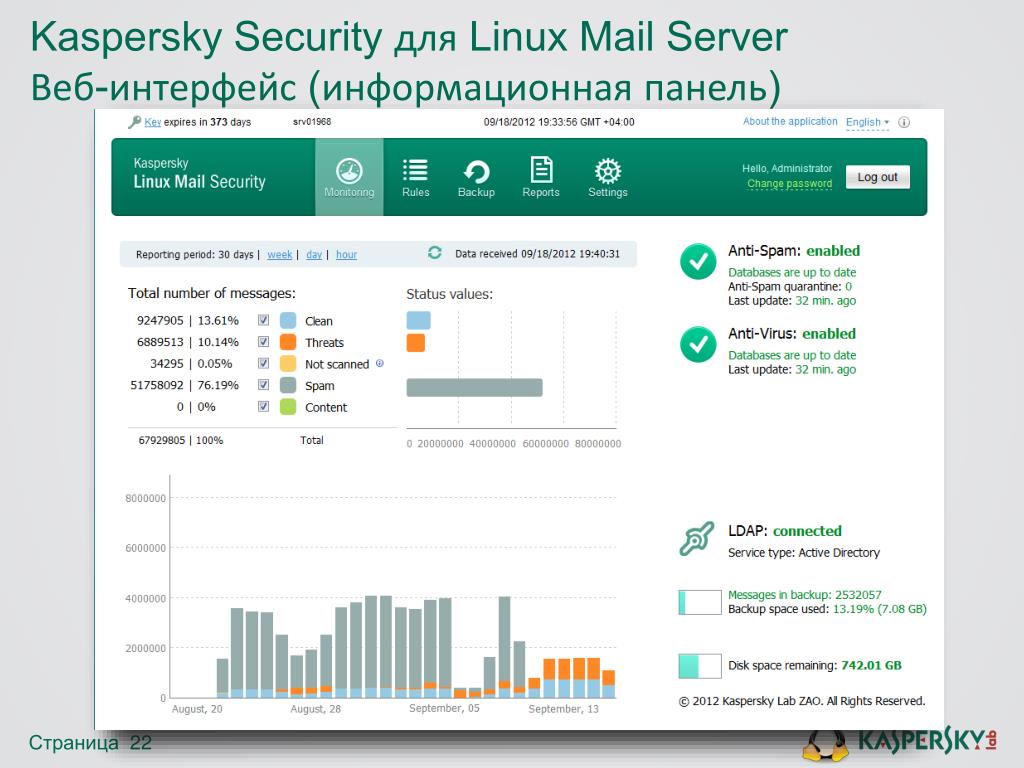Screen dimensions: 1024x768
Task: Click the Content green color swatch
Action: (288, 407)
